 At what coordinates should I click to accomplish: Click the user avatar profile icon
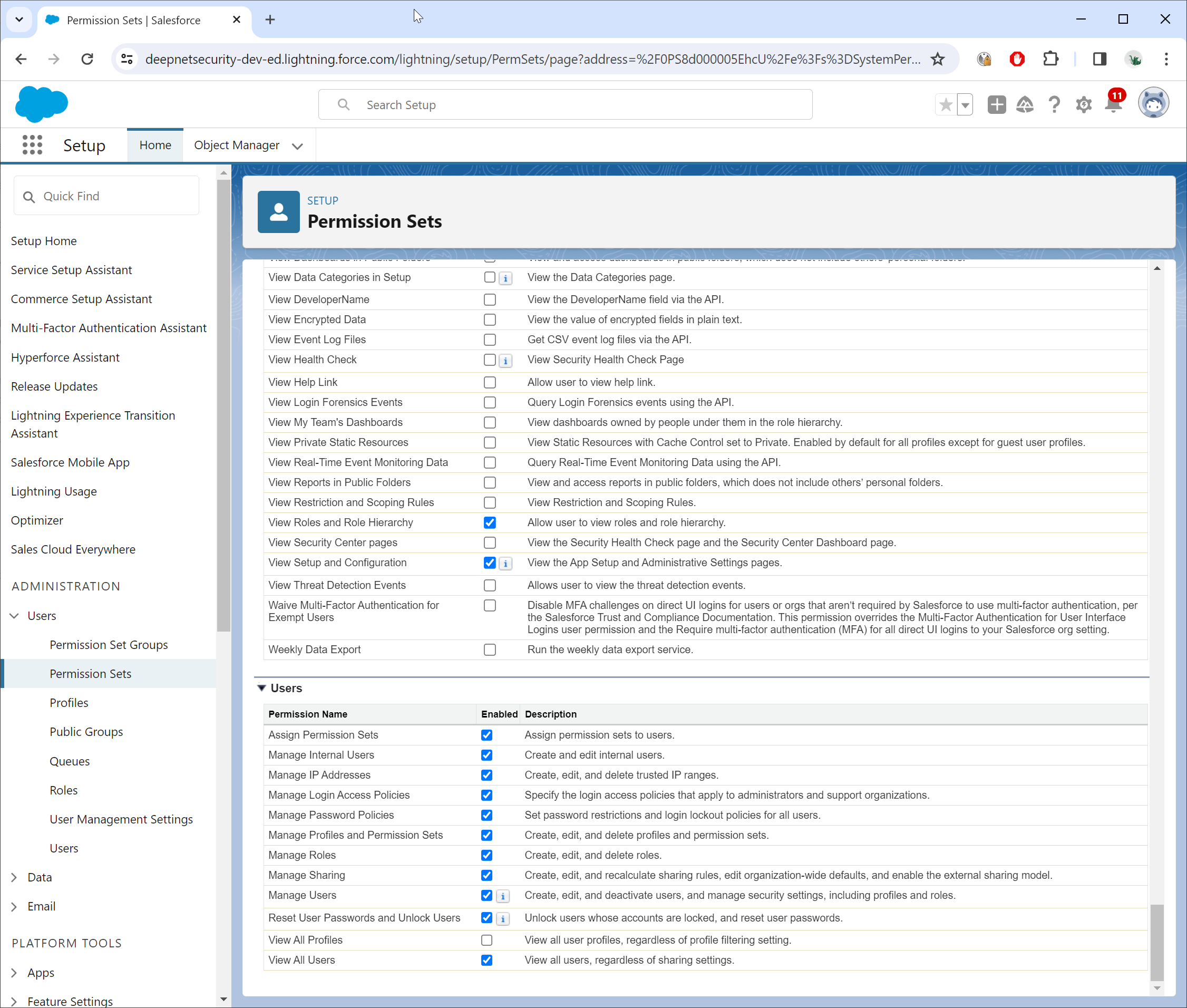tap(1153, 104)
